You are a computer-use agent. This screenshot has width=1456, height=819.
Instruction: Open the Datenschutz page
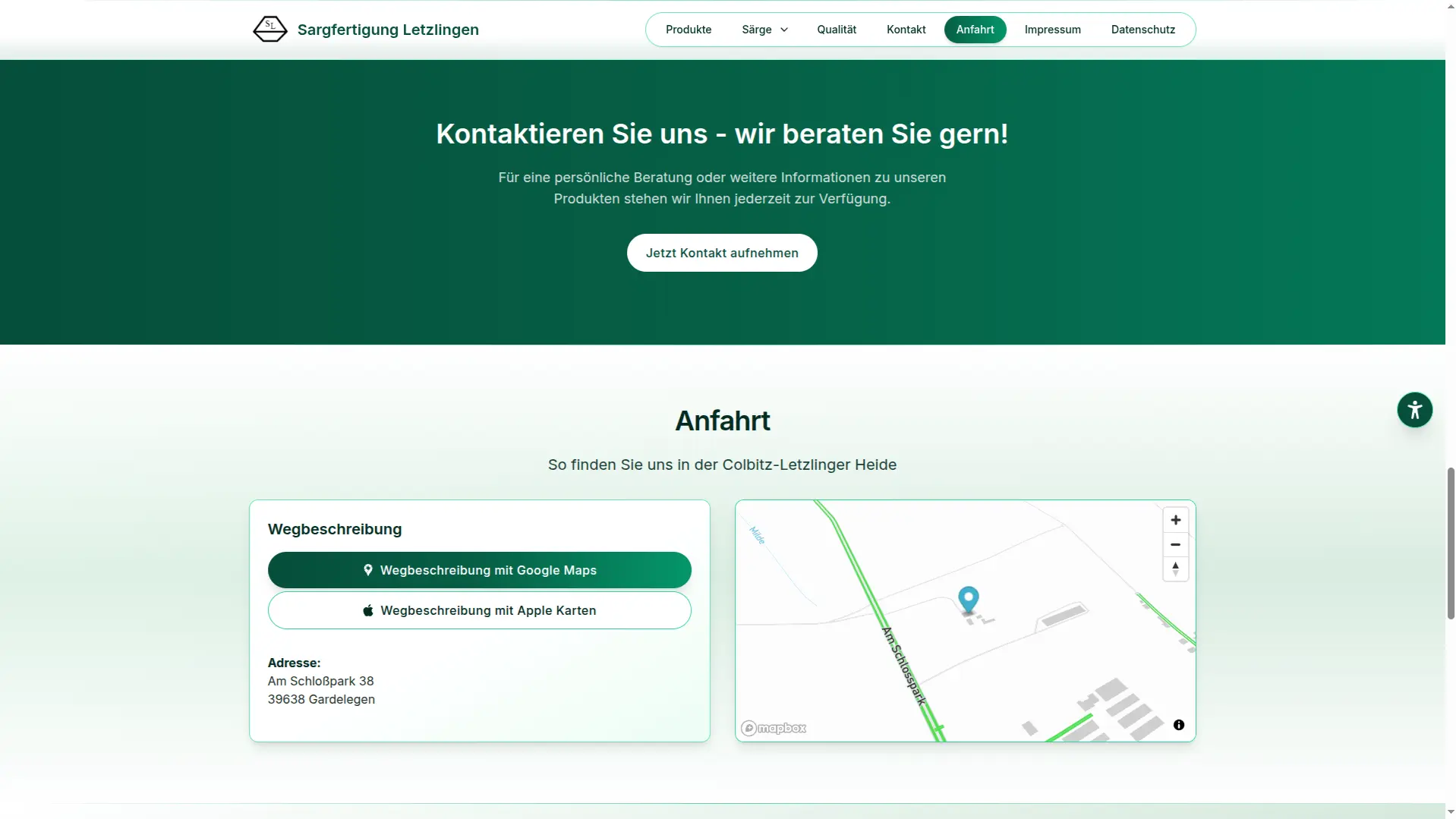coord(1142,30)
